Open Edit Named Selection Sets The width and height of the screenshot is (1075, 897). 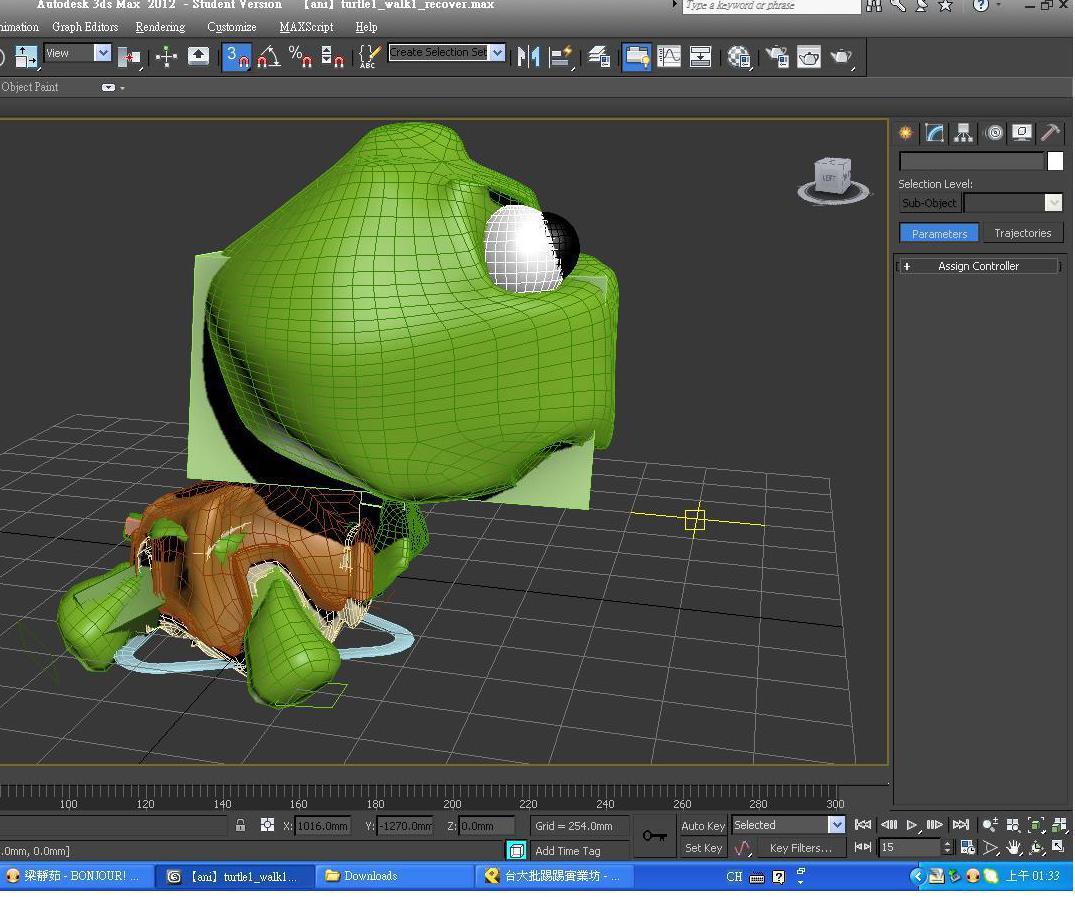click(369, 56)
